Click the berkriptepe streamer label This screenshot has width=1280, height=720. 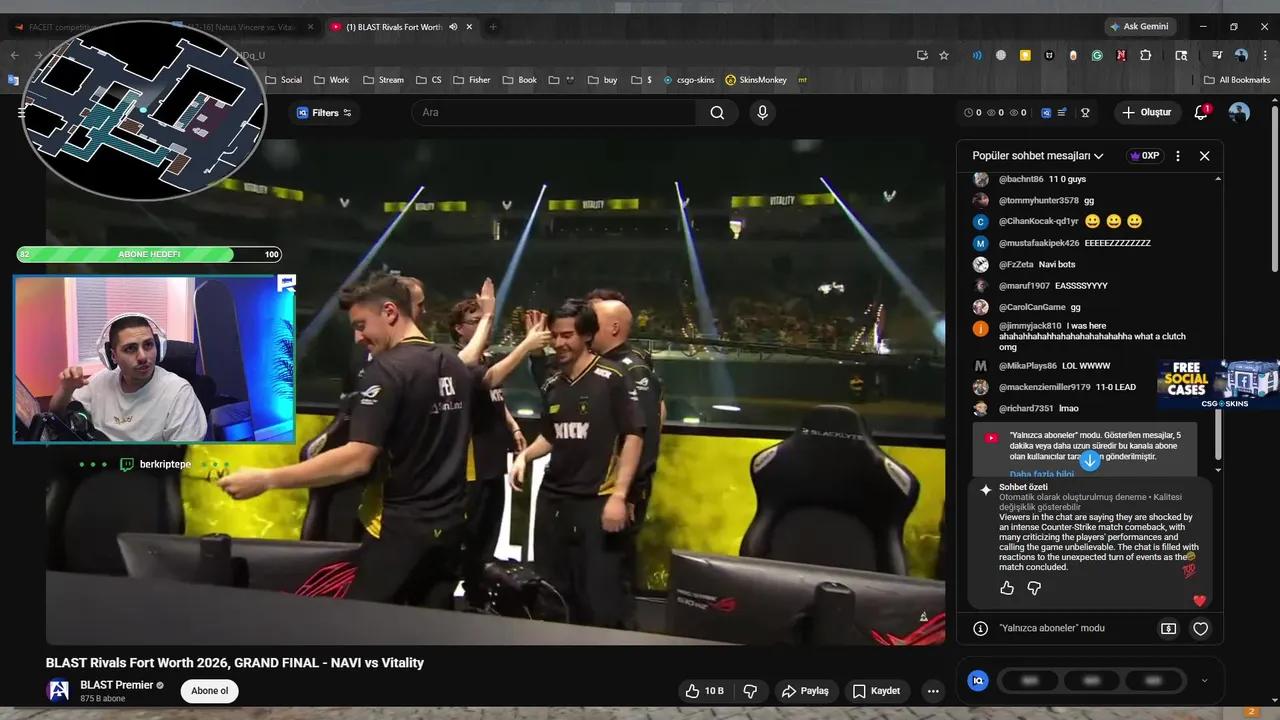coord(165,465)
